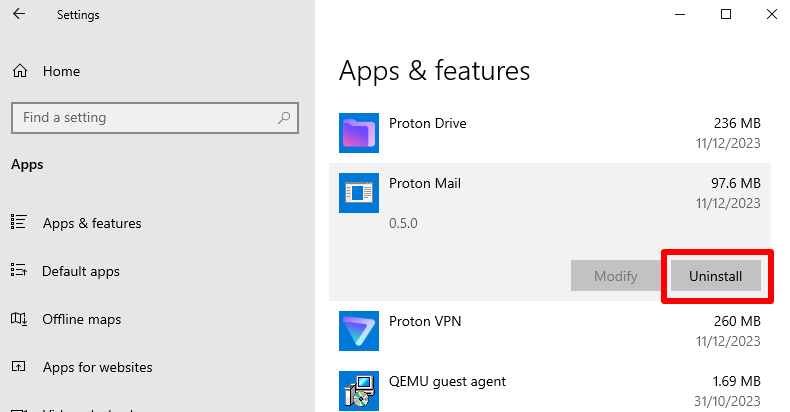Select the Proton Drive app entry

(x=550, y=133)
